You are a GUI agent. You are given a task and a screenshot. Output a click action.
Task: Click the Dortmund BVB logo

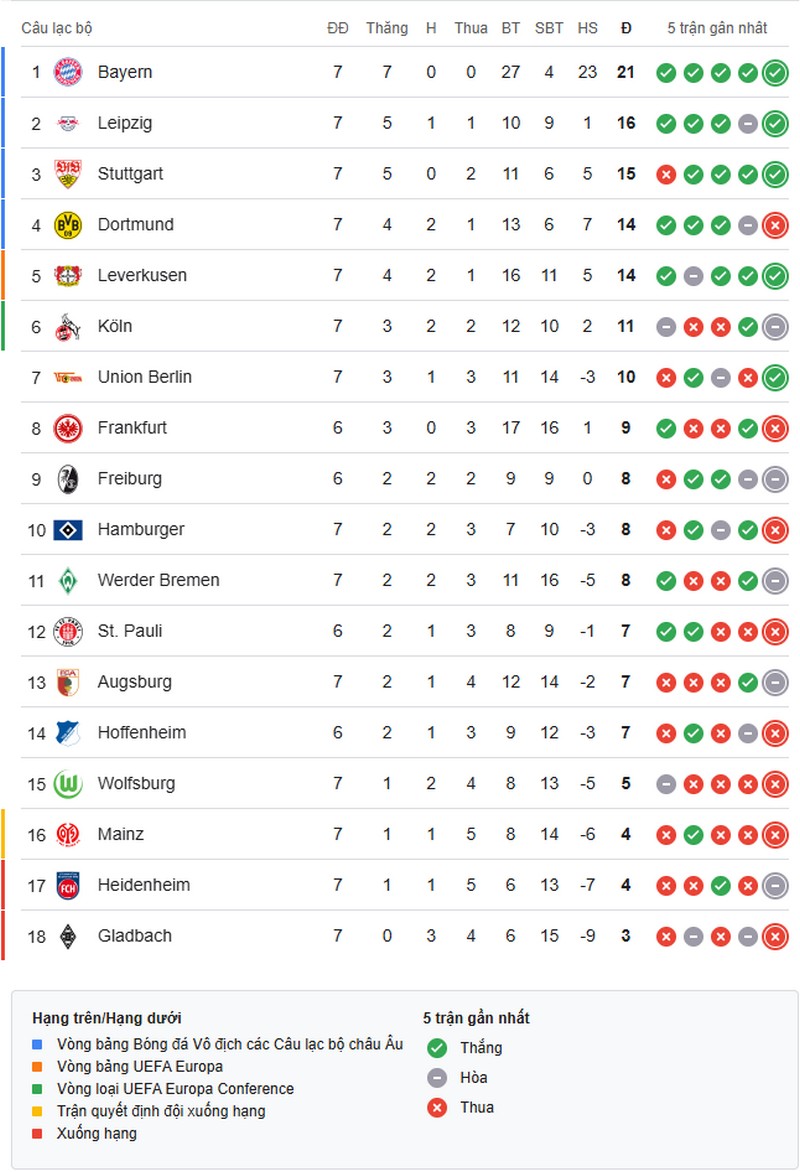pyautogui.click(x=68, y=225)
